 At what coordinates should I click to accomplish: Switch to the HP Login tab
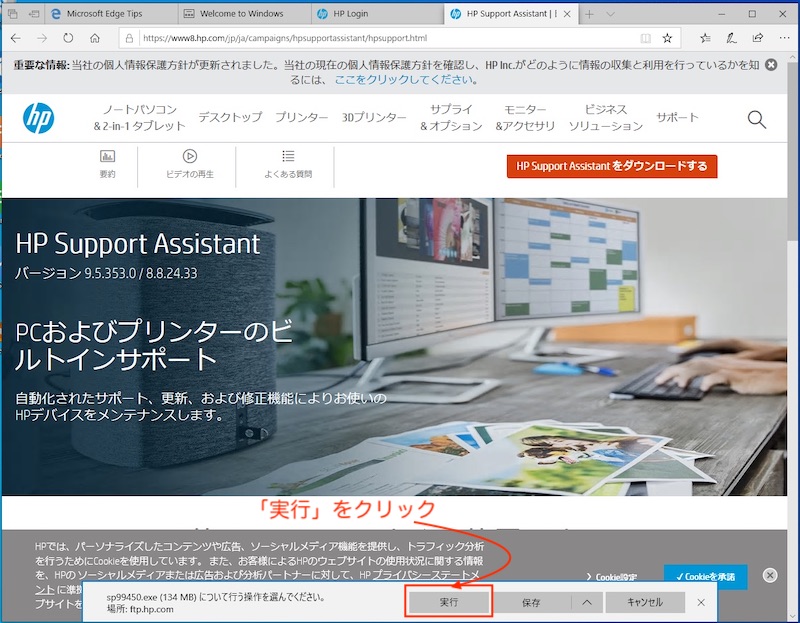[378, 14]
